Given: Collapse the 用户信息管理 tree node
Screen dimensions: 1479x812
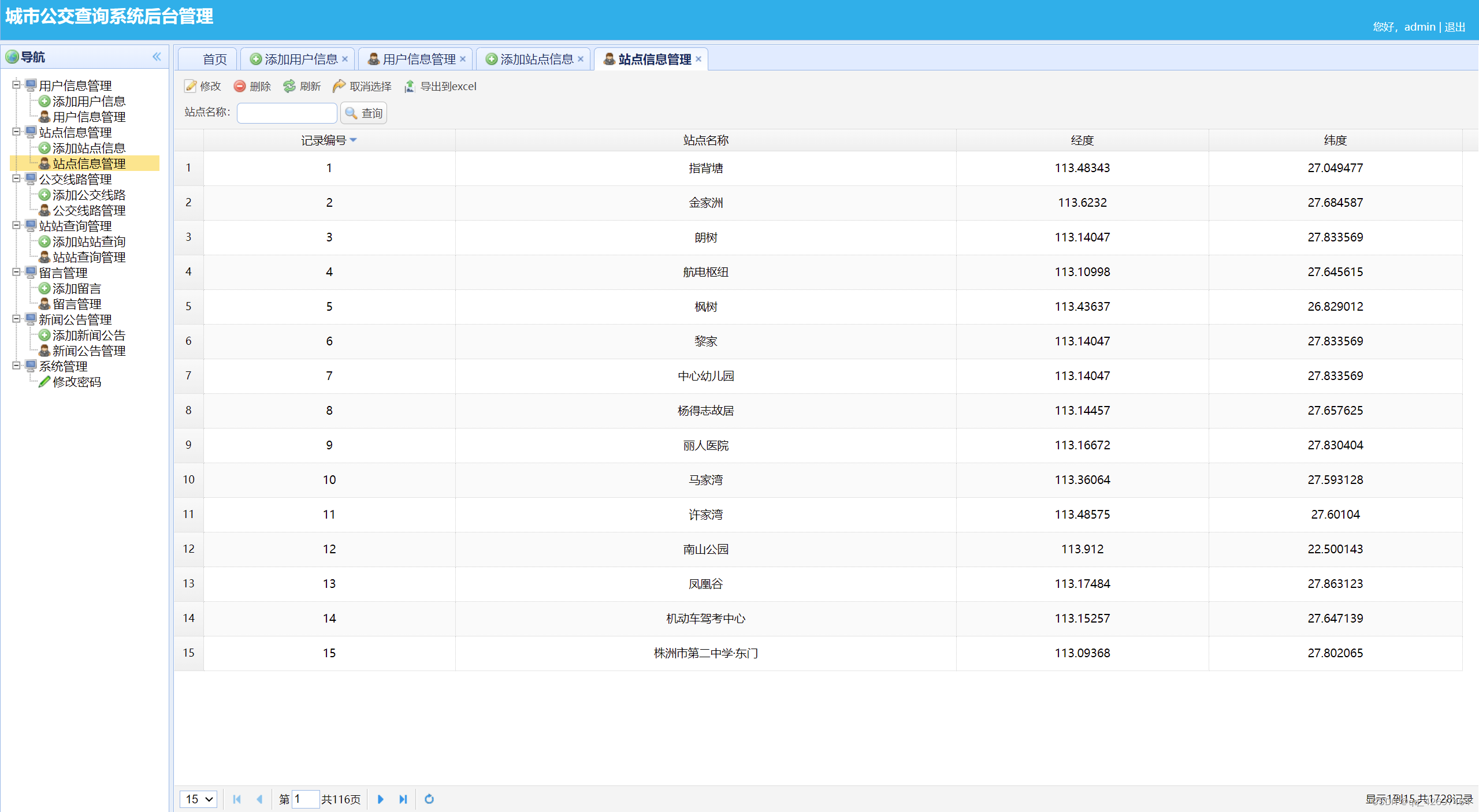Looking at the screenshot, I should click(x=16, y=85).
